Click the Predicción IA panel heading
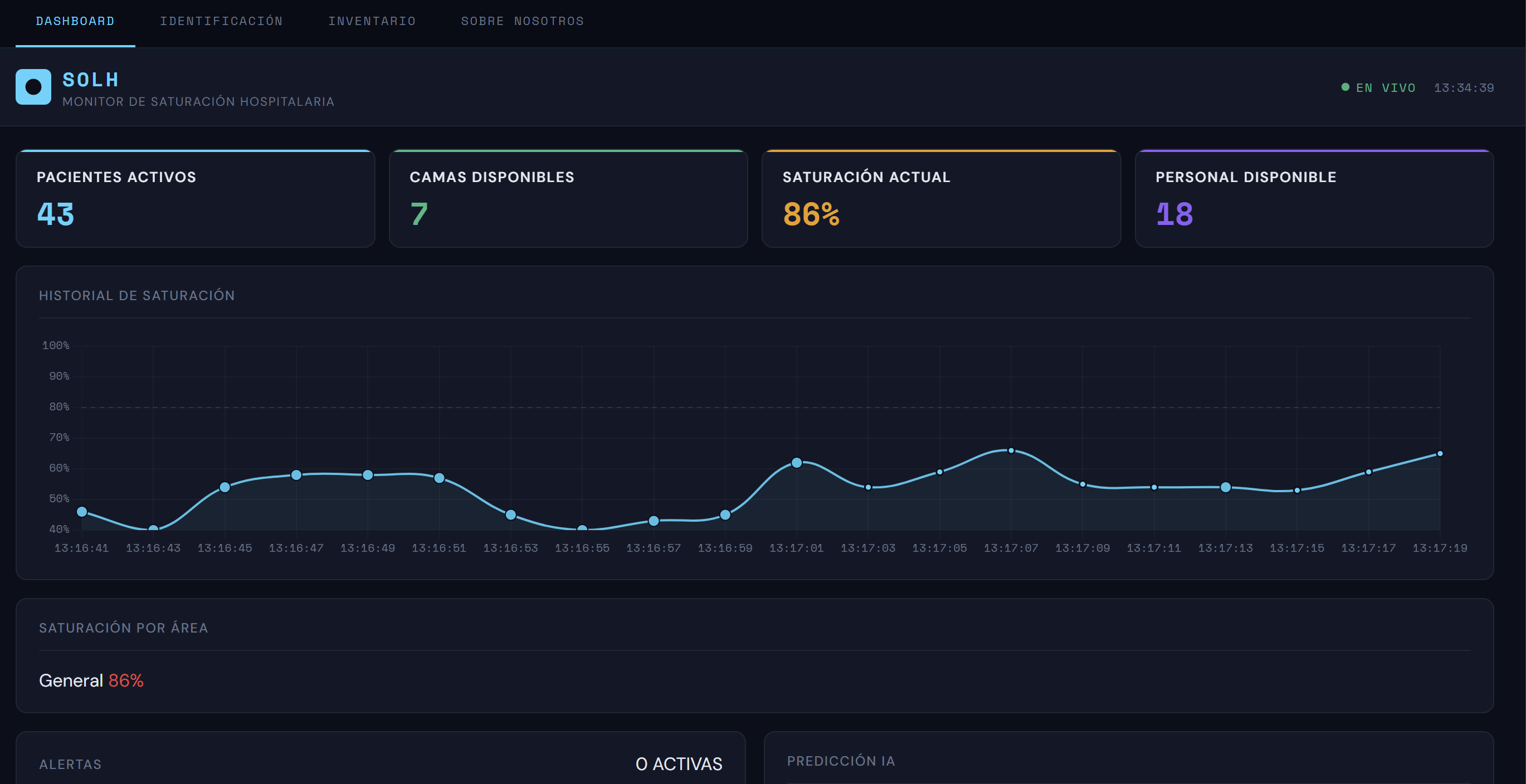Image resolution: width=1526 pixels, height=784 pixels. 841,761
